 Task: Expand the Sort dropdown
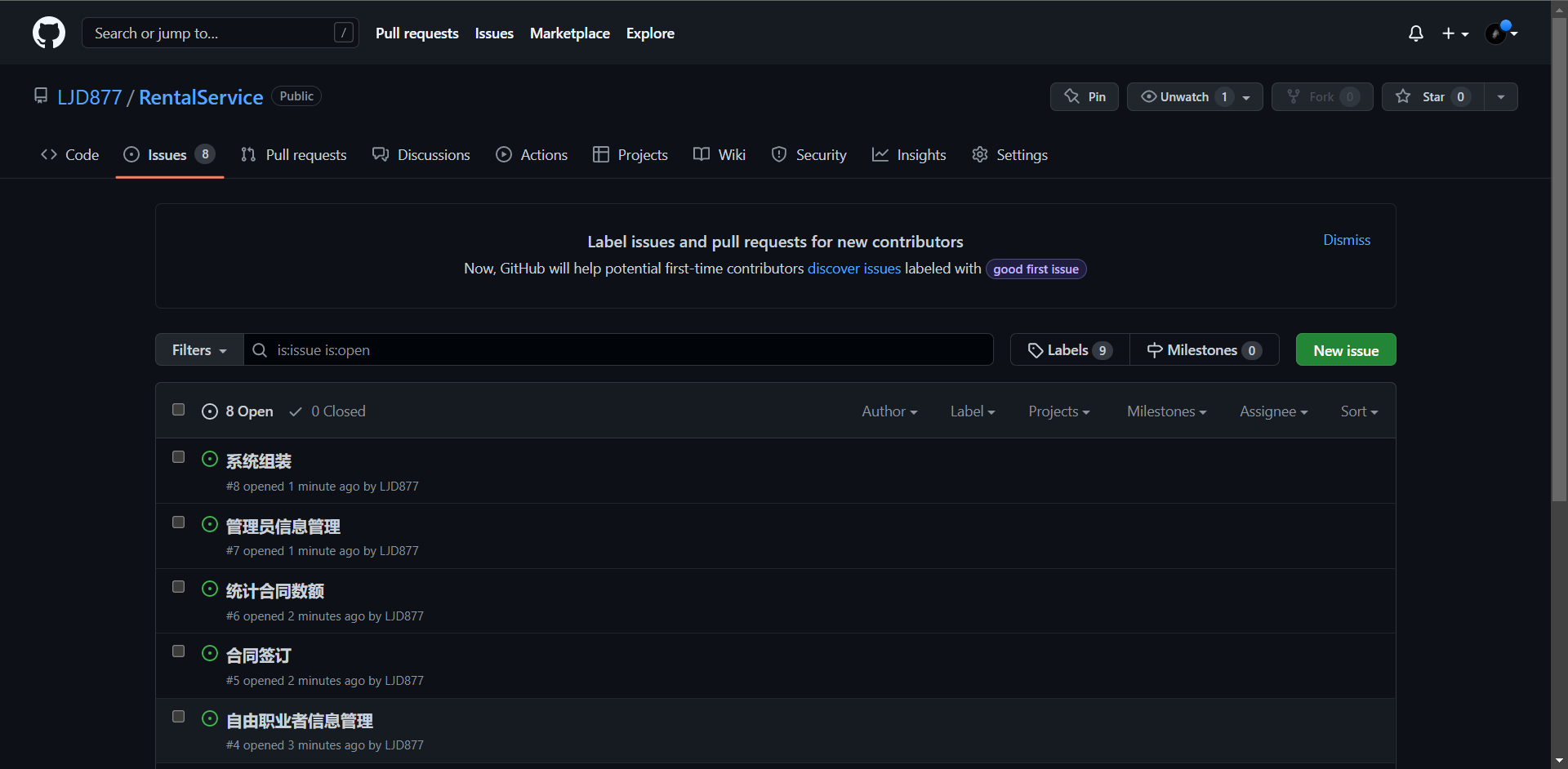tap(1359, 411)
